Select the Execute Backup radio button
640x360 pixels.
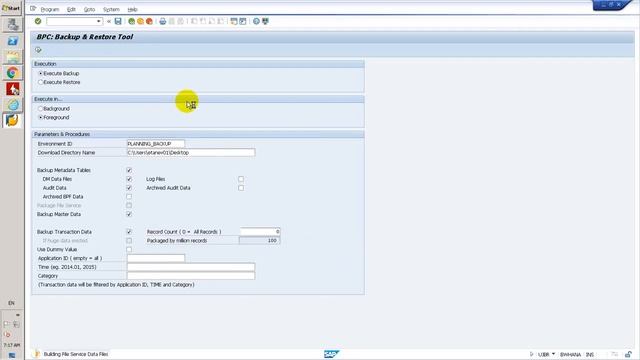point(40,73)
